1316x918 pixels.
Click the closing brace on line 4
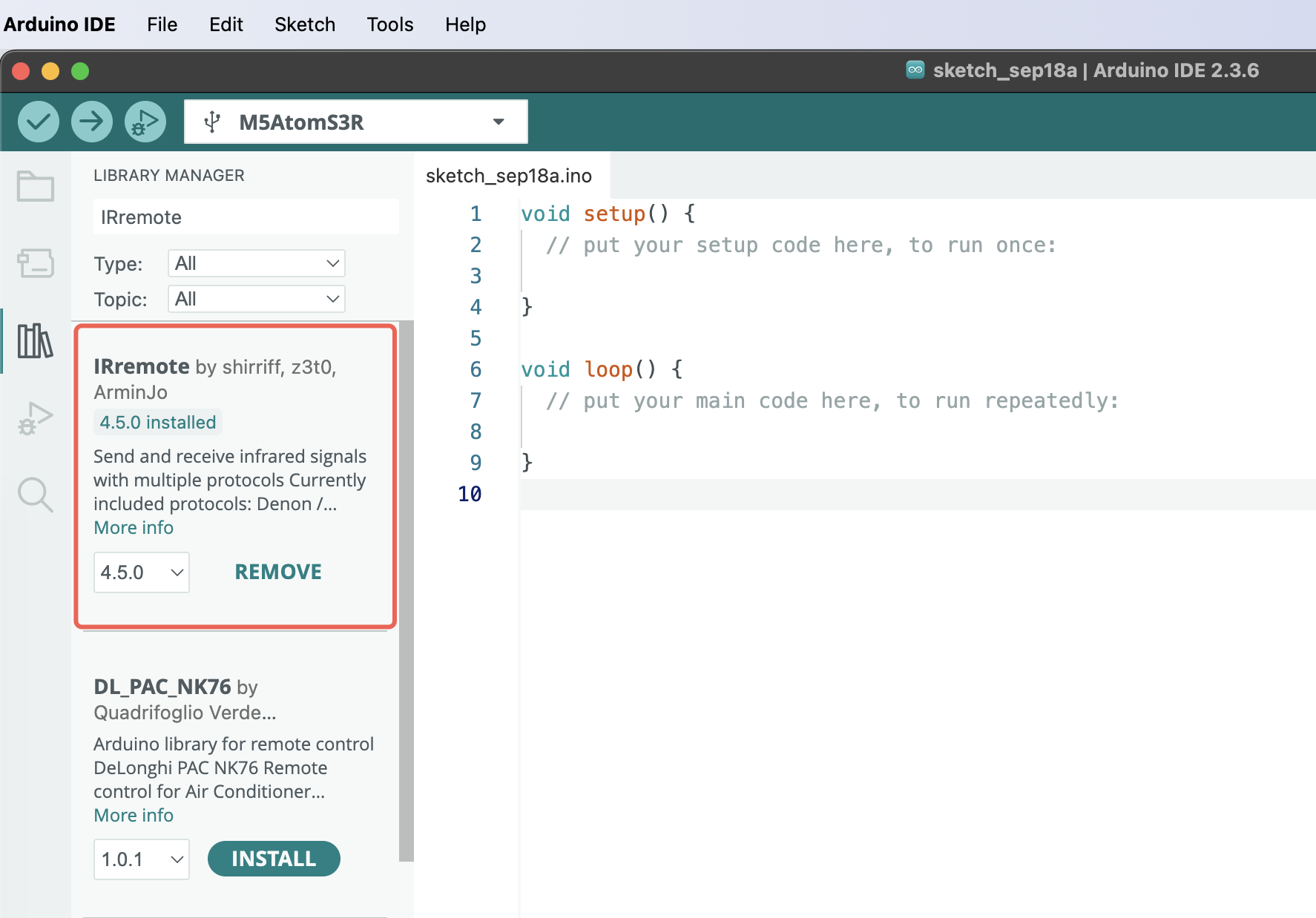coord(527,307)
